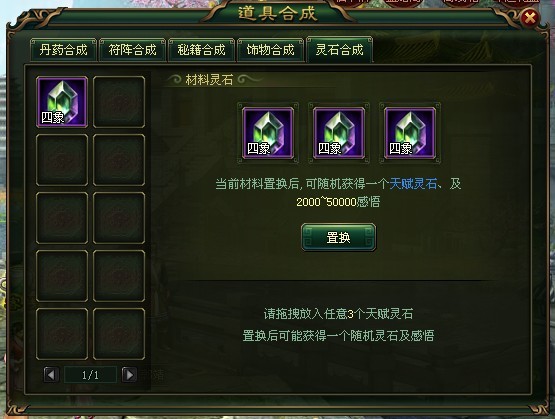
Task: Switch to the 符阵合成 tab
Action: [x=132, y=50]
